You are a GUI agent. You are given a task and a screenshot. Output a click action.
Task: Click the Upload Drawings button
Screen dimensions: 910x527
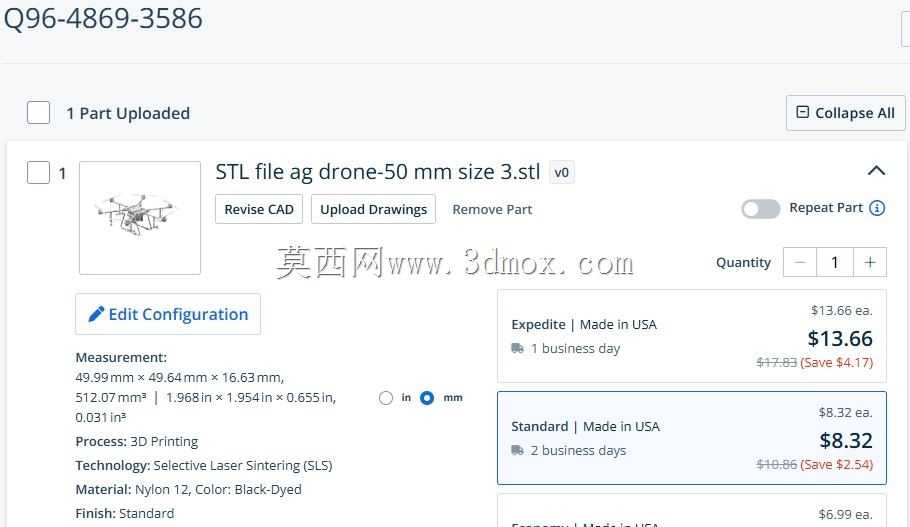coord(373,209)
